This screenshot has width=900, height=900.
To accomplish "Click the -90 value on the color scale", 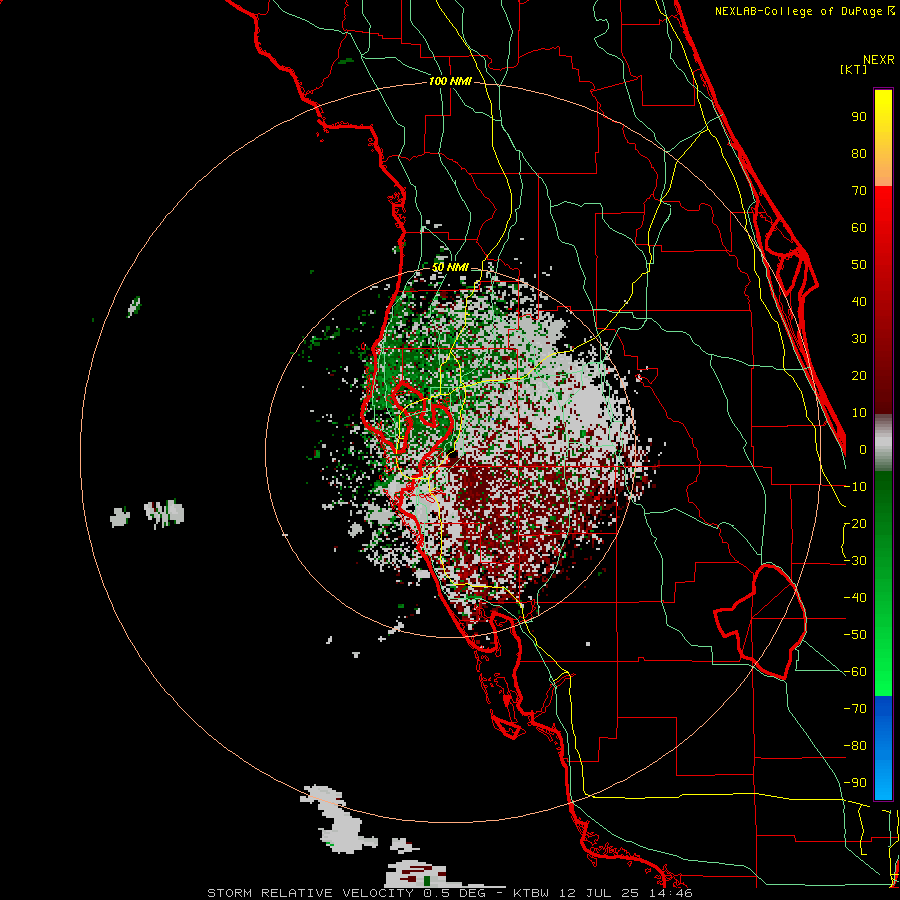I will (x=855, y=783).
